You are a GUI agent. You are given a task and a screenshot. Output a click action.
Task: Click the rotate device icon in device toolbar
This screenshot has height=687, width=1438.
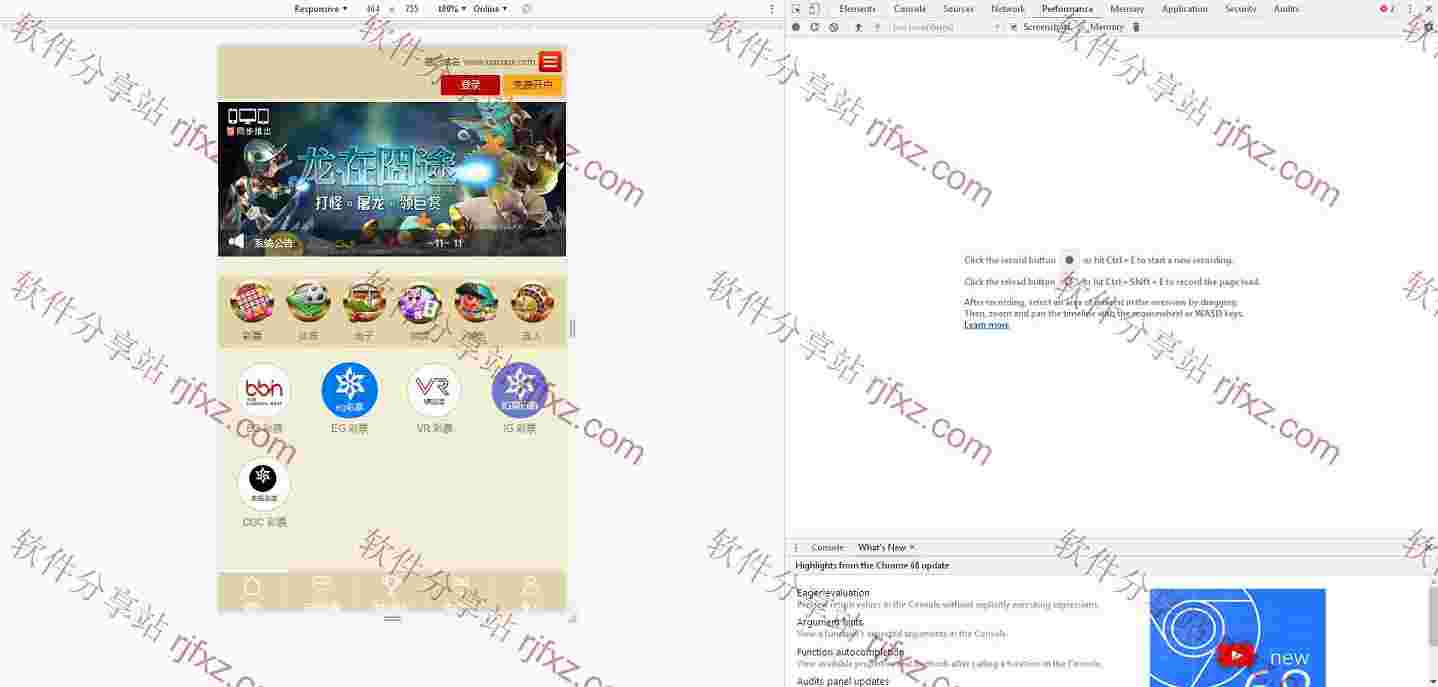coord(527,8)
